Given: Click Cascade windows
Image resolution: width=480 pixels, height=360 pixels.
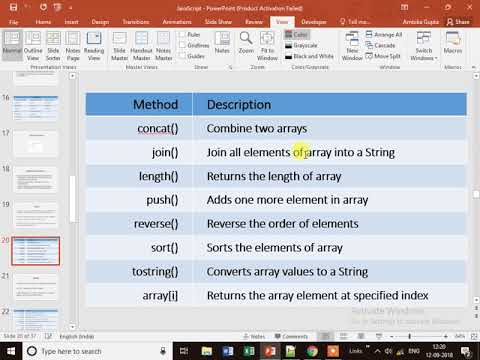Looking at the screenshot, I should [x=380, y=45].
